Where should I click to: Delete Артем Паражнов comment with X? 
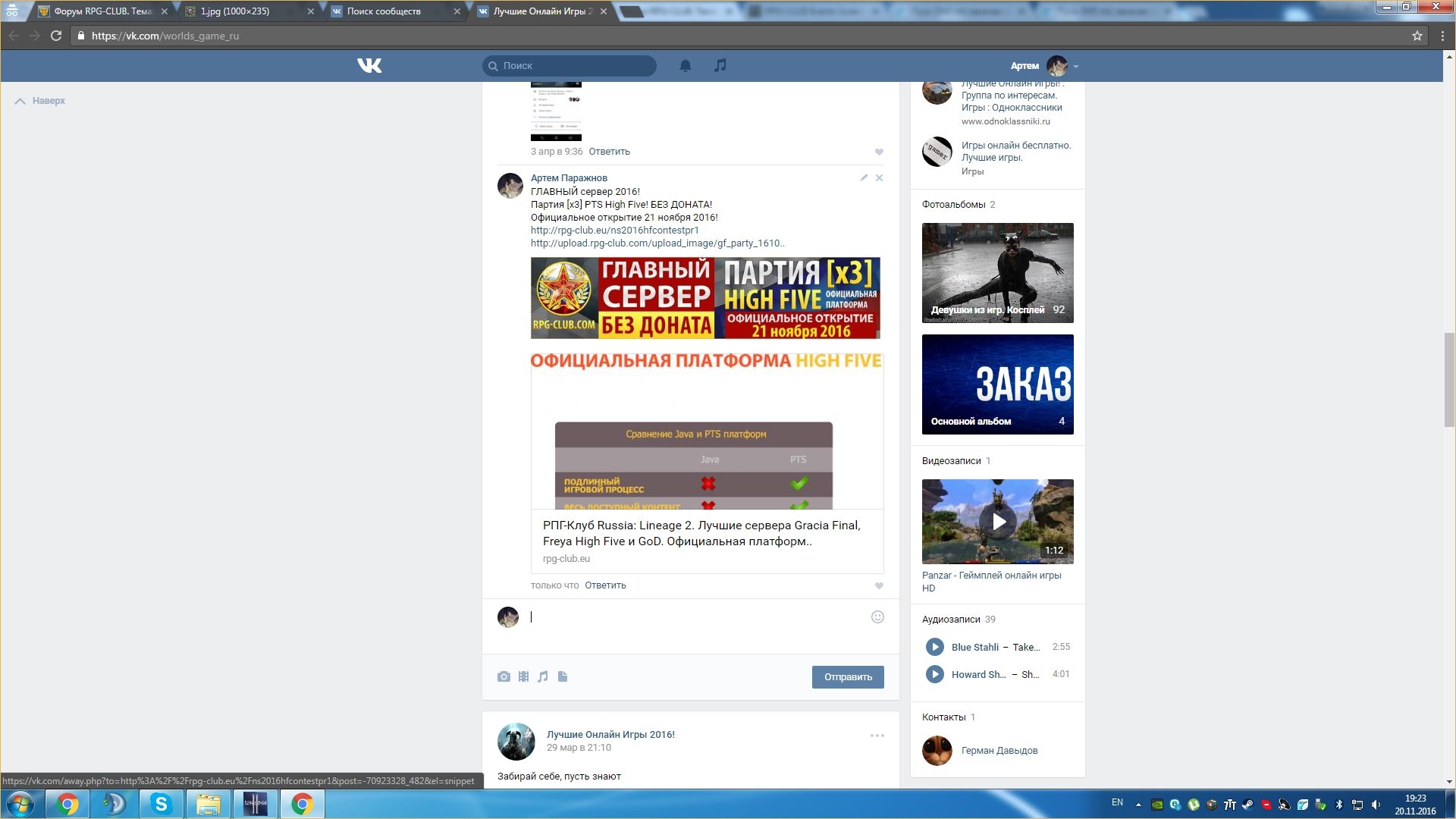coord(879,177)
